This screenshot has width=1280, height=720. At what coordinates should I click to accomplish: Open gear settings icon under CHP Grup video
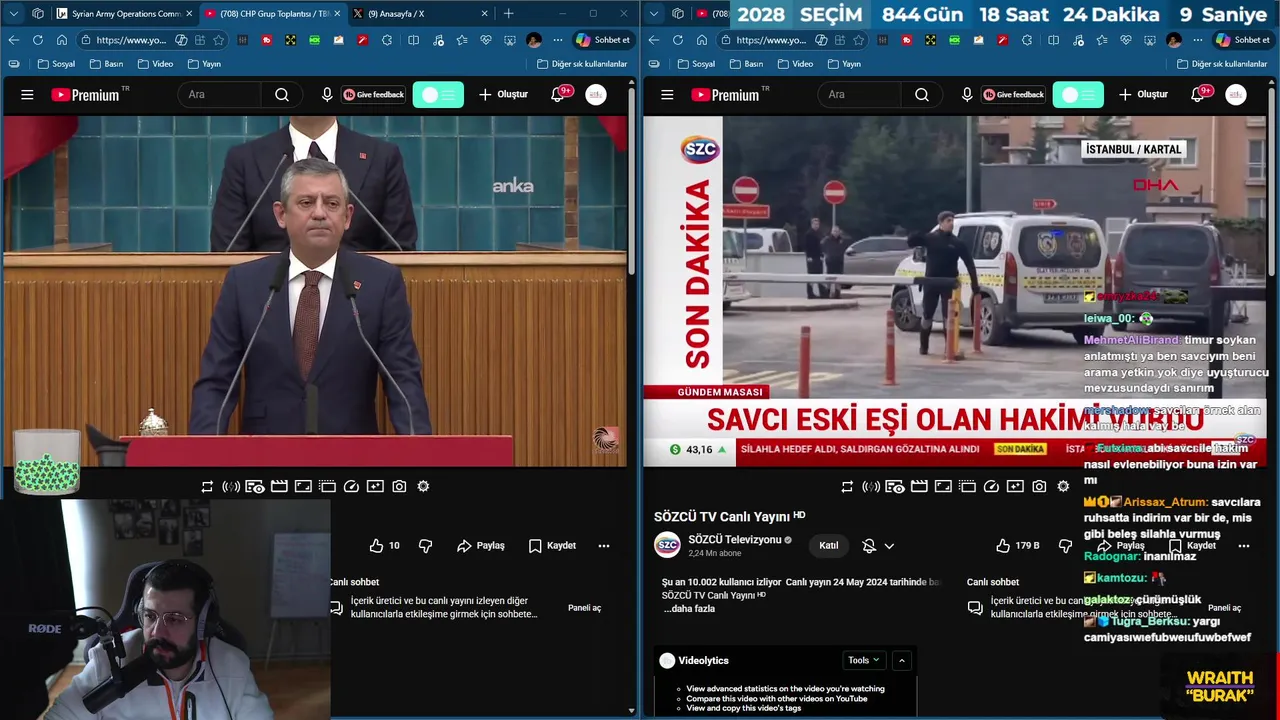pyautogui.click(x=423, y=487)
